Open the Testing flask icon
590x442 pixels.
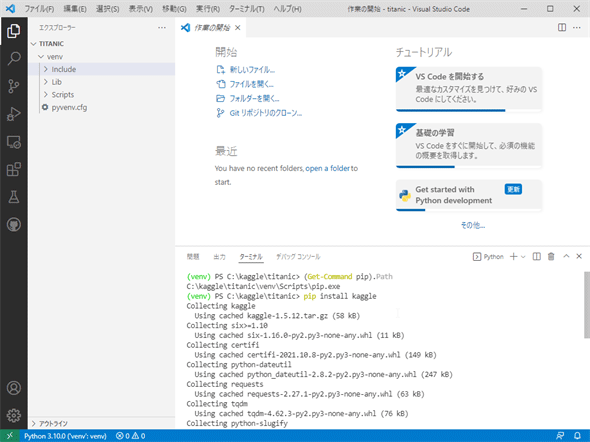pos(14,197)
